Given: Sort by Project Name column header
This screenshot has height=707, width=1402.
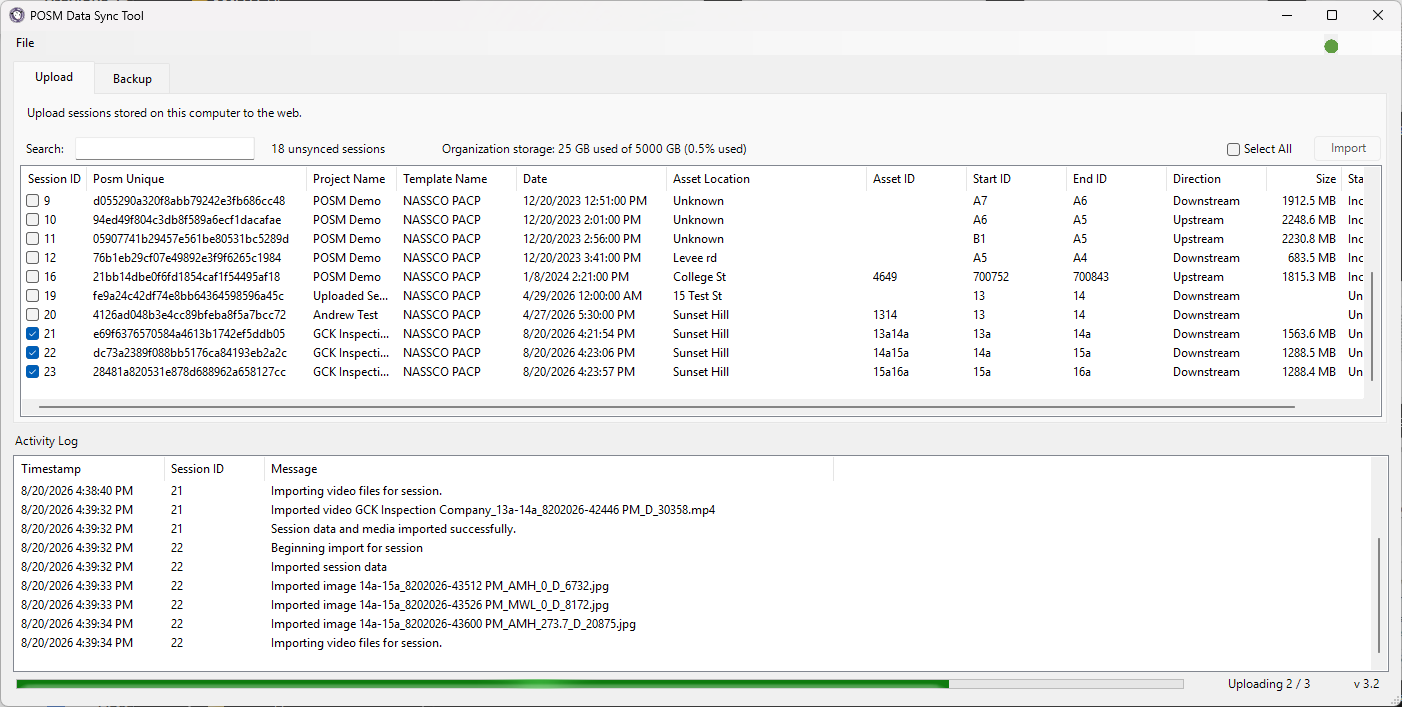Looking at the screenshot, I should 351,179.
